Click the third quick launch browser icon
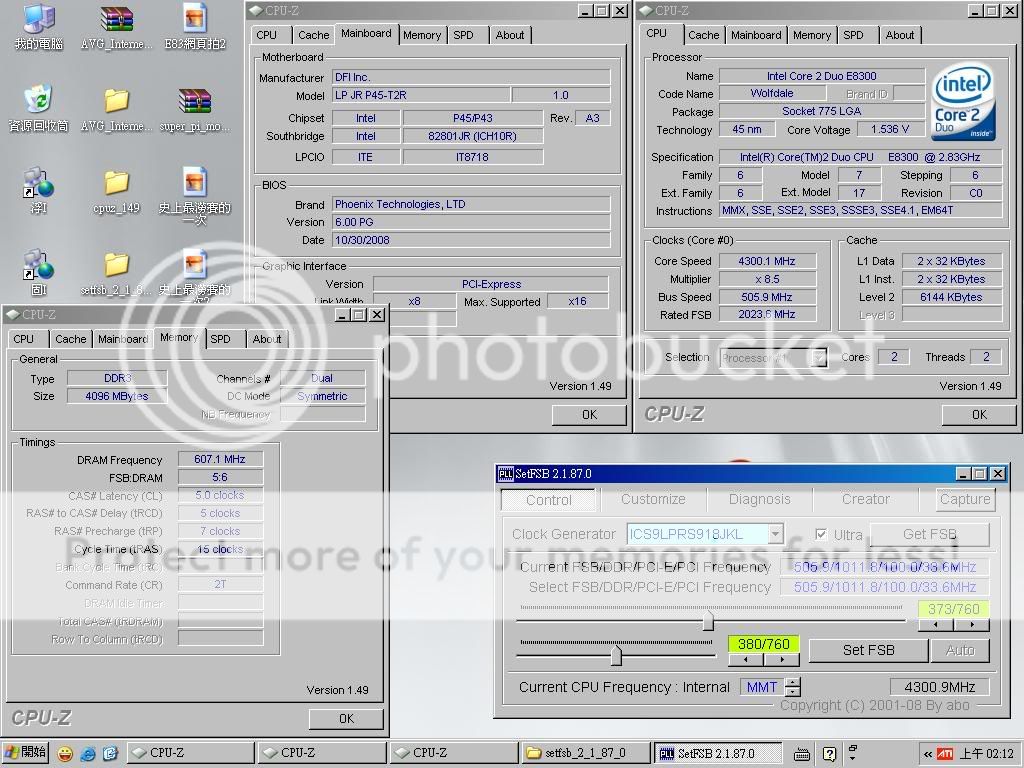 (x=110, y=754)
